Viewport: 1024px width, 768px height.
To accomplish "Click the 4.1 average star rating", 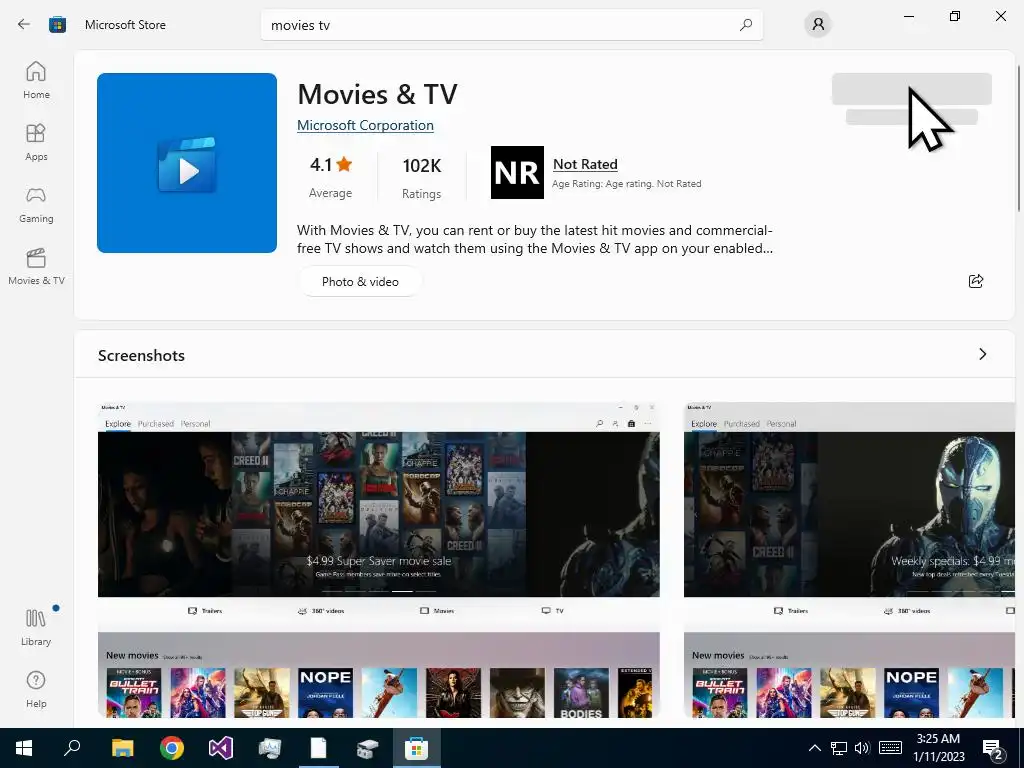I will tap(330, 165).
